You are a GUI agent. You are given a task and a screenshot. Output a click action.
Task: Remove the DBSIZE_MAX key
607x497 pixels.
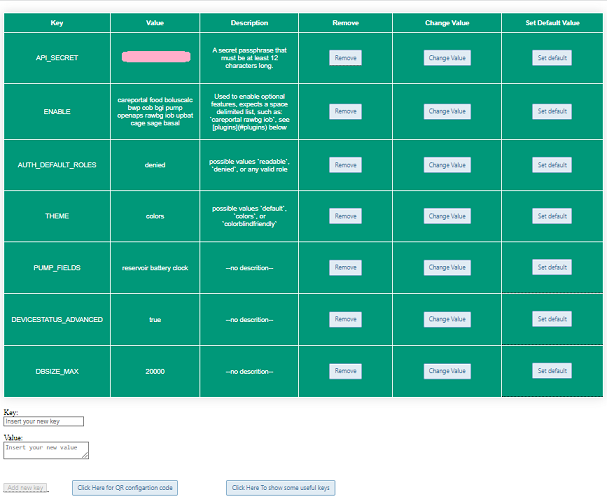pos(345,371)
